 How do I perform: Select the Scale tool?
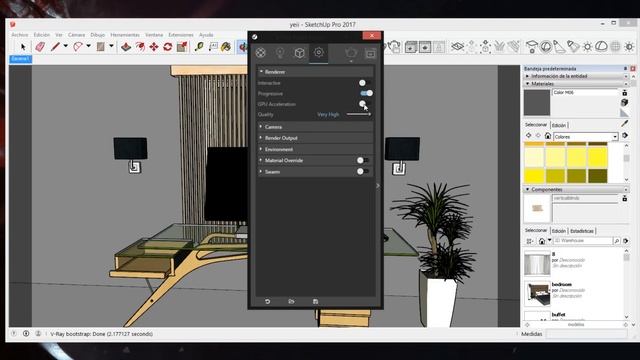tap(182, 47)
